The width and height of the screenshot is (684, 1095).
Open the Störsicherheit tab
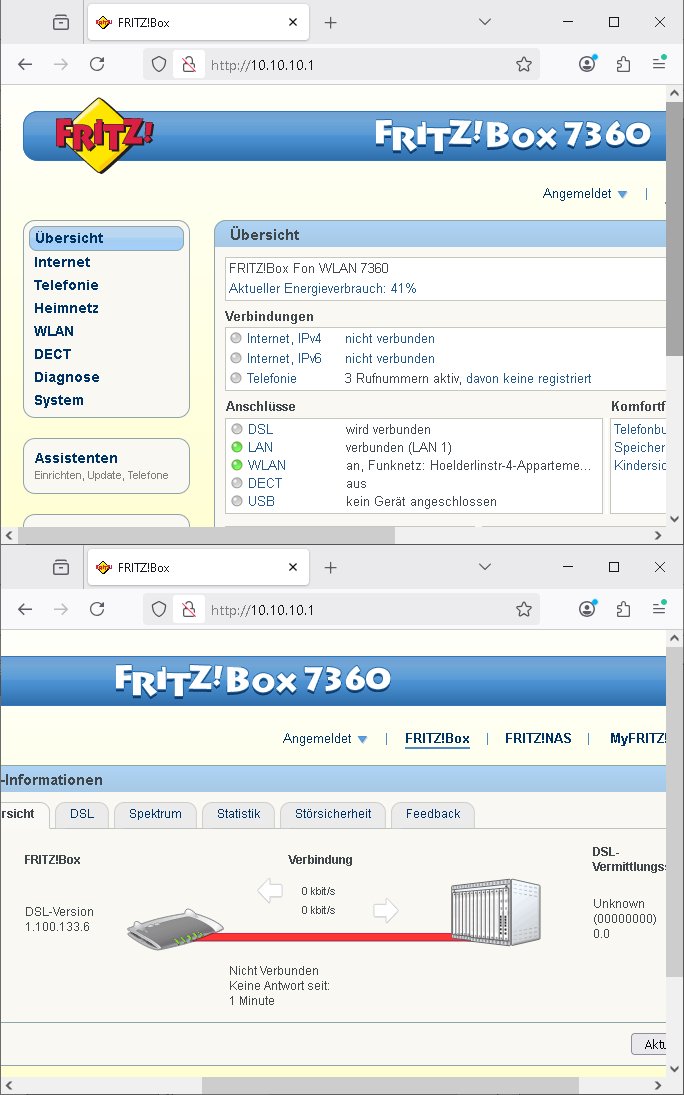click(333, 814)
